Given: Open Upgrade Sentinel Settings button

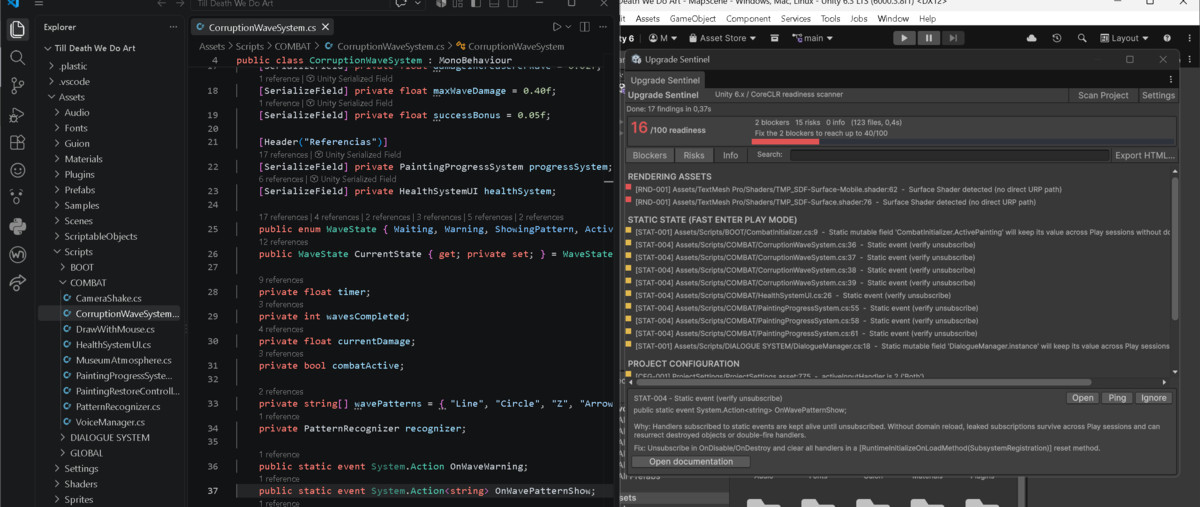Looking at the screenshot, I should (x=1158, y=95).
